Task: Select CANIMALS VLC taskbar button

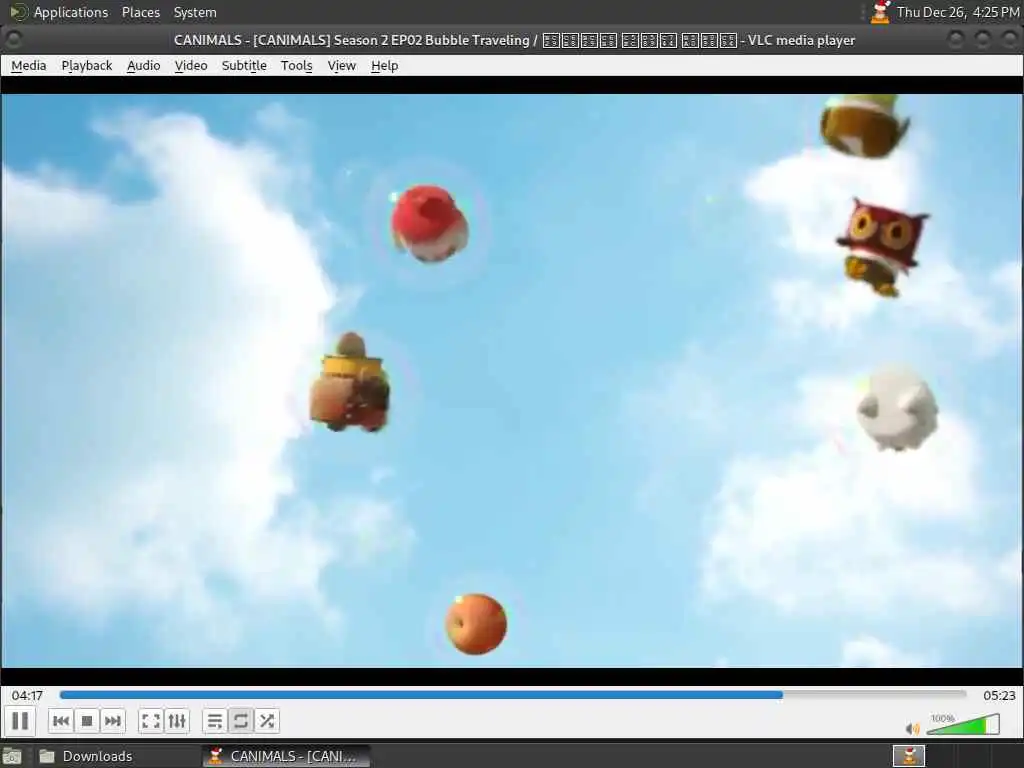Action: click(x=286, y=756)
